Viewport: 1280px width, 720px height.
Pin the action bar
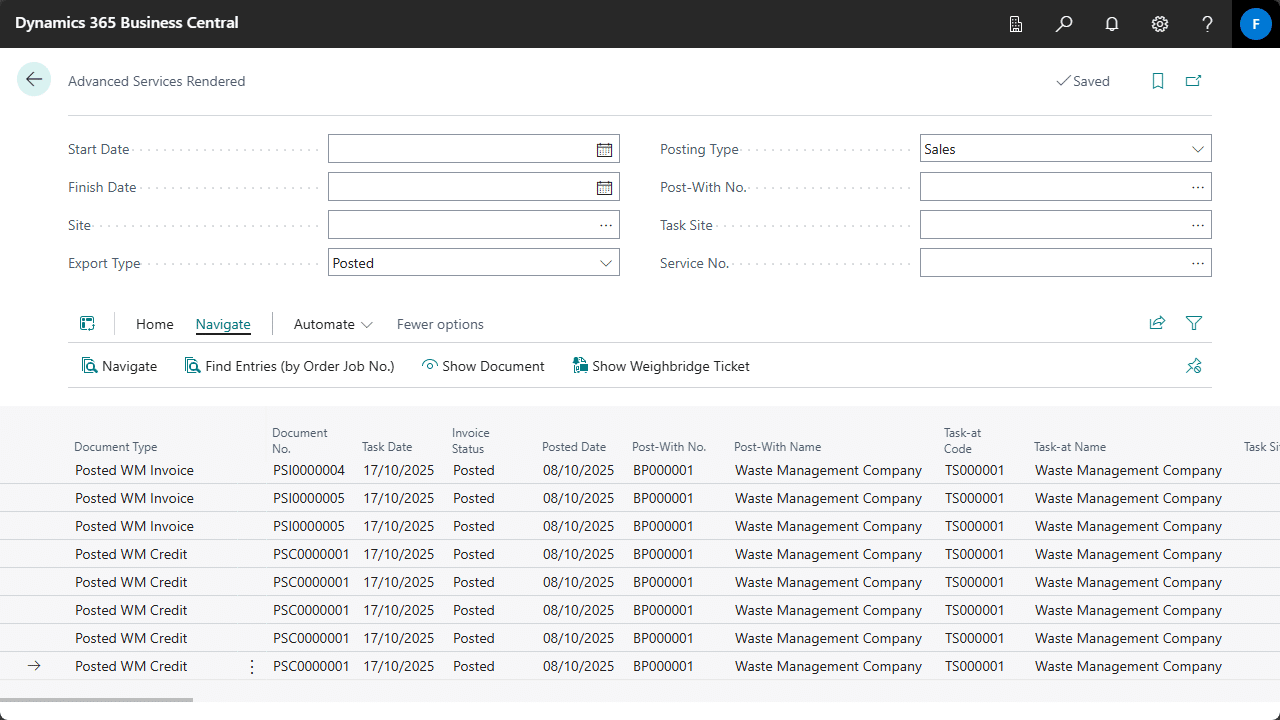pos(1193,366)
